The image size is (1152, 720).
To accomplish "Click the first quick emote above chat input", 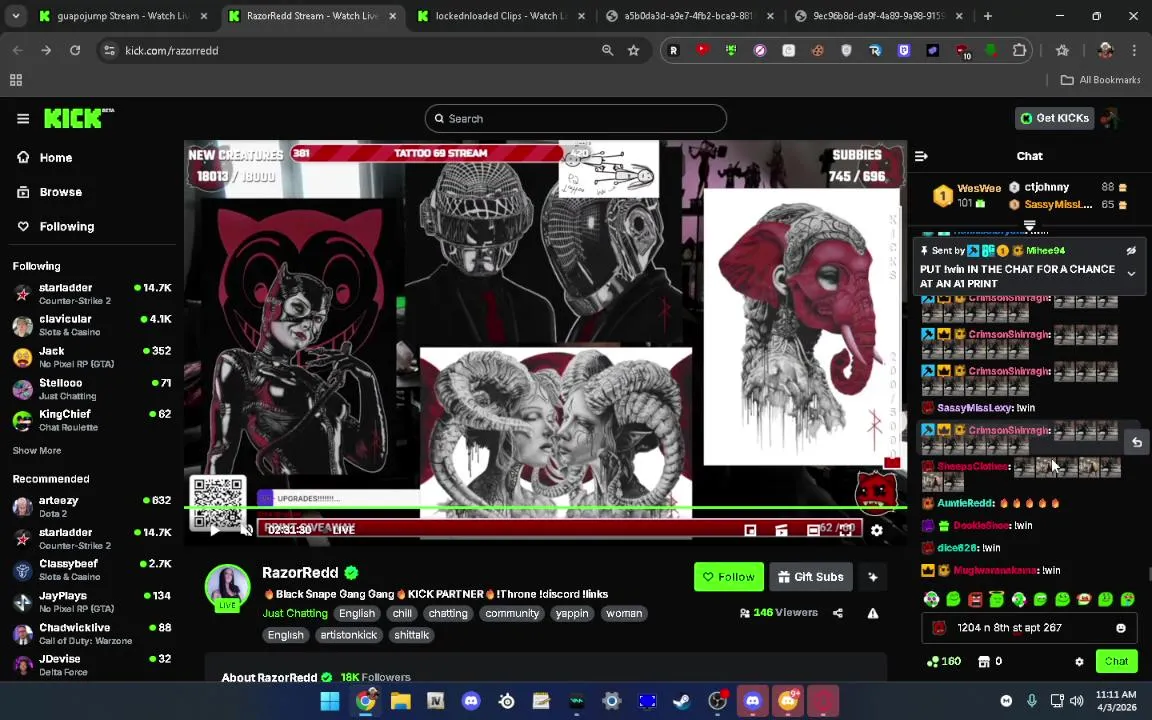I will (x=932, y=599).
